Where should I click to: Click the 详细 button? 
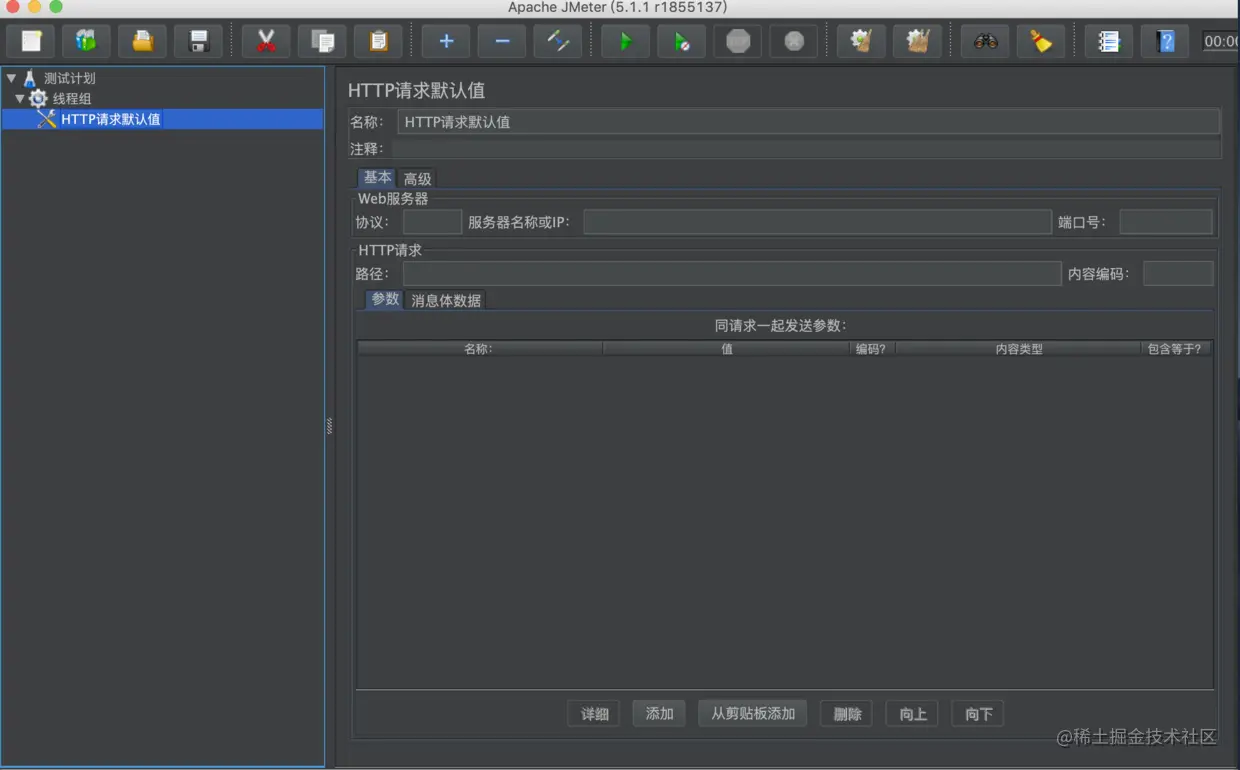(594, 714)
